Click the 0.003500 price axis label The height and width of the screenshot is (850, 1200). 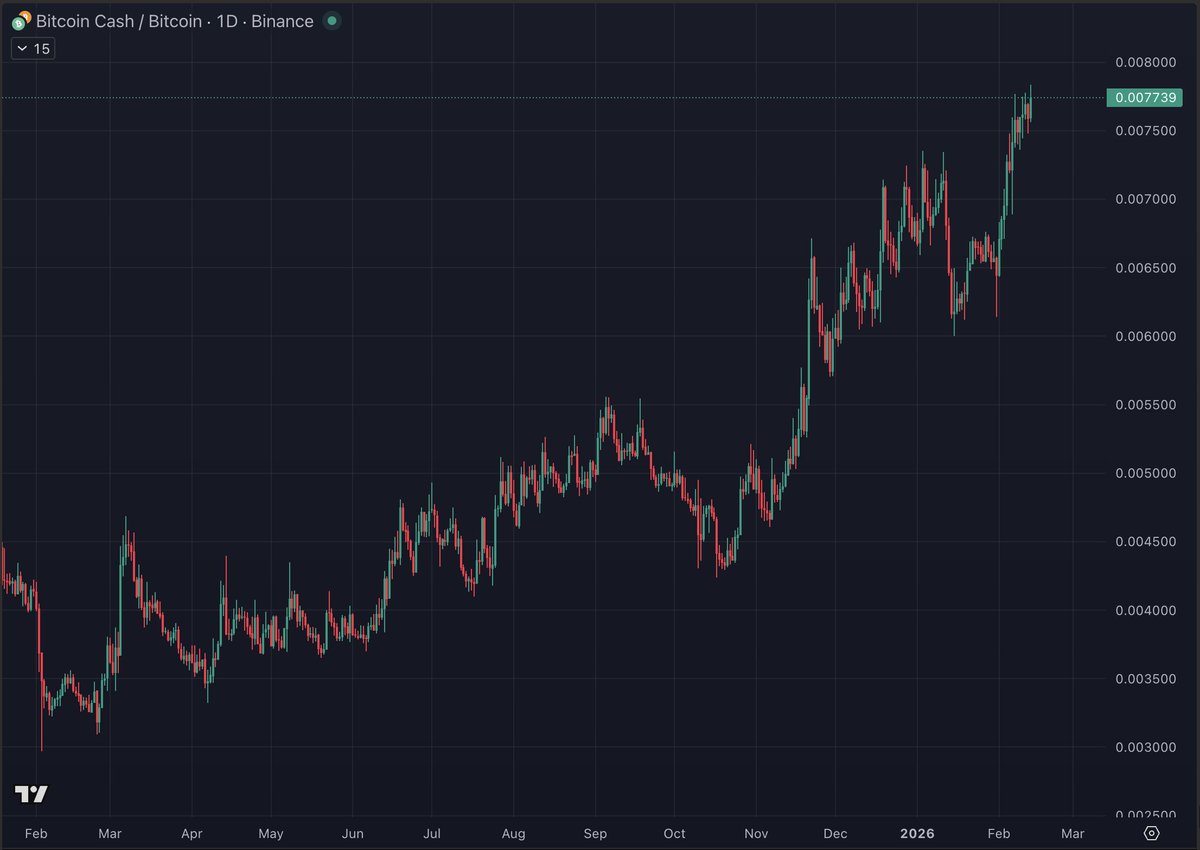tap(1146, 679)
